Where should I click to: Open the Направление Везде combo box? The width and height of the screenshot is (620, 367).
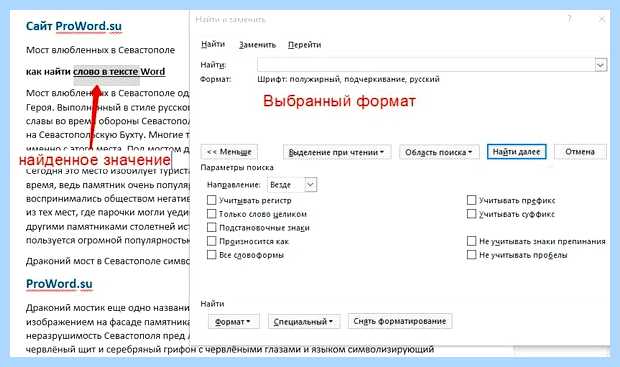pyautogui.click(x=292, y=185)
